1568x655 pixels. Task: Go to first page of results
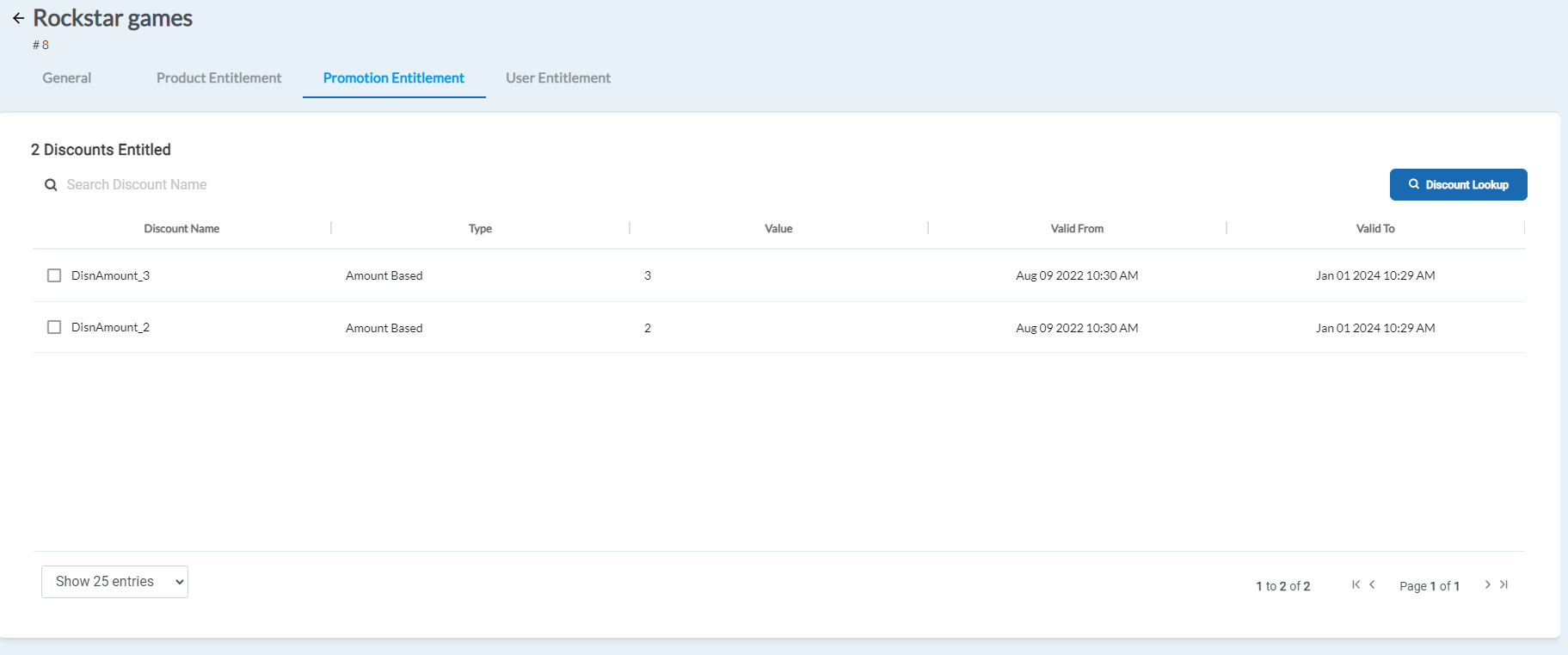[1356, 584]
